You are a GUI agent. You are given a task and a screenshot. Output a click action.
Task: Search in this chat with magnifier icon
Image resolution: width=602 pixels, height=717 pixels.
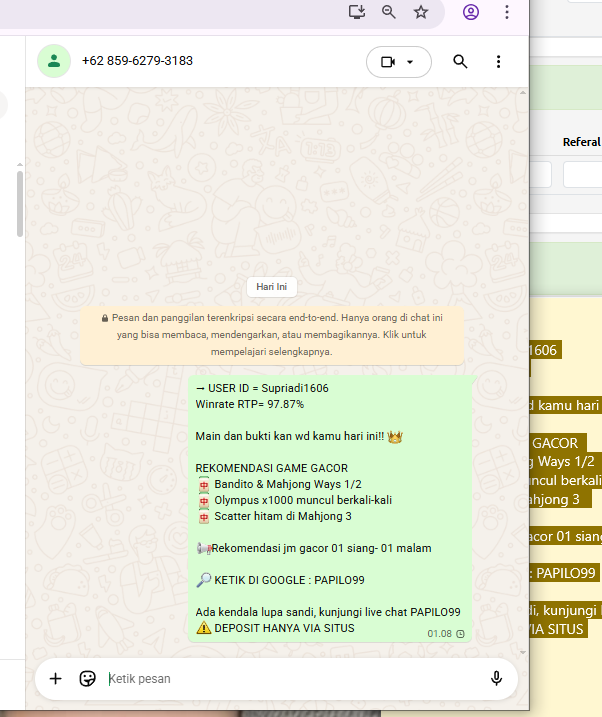(460, 62)
